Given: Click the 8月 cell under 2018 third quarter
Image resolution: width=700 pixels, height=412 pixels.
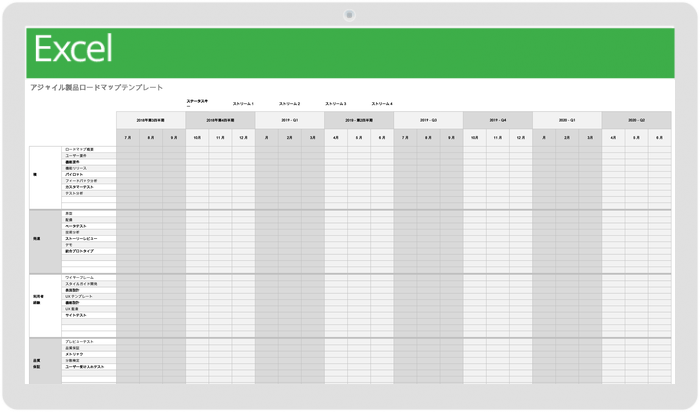Looking at the screenshot, I should click(151, 137).
